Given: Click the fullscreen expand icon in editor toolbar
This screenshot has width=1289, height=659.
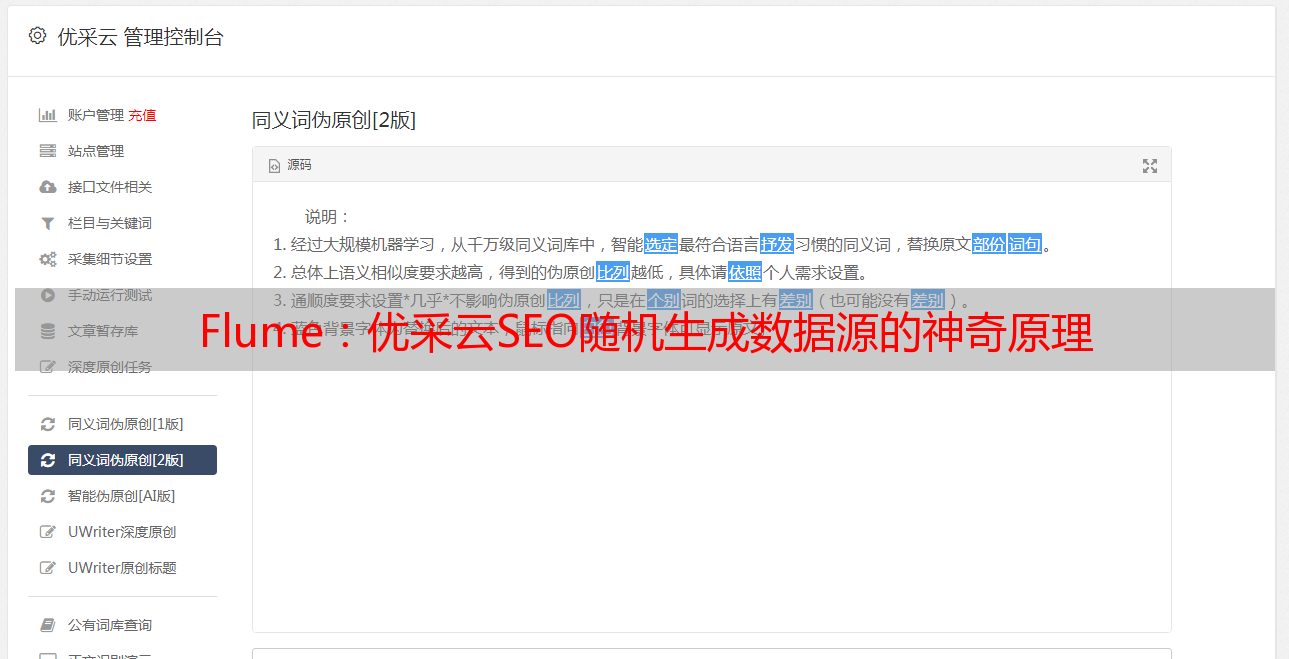Looking at the screenshot, I should 1150,166.
